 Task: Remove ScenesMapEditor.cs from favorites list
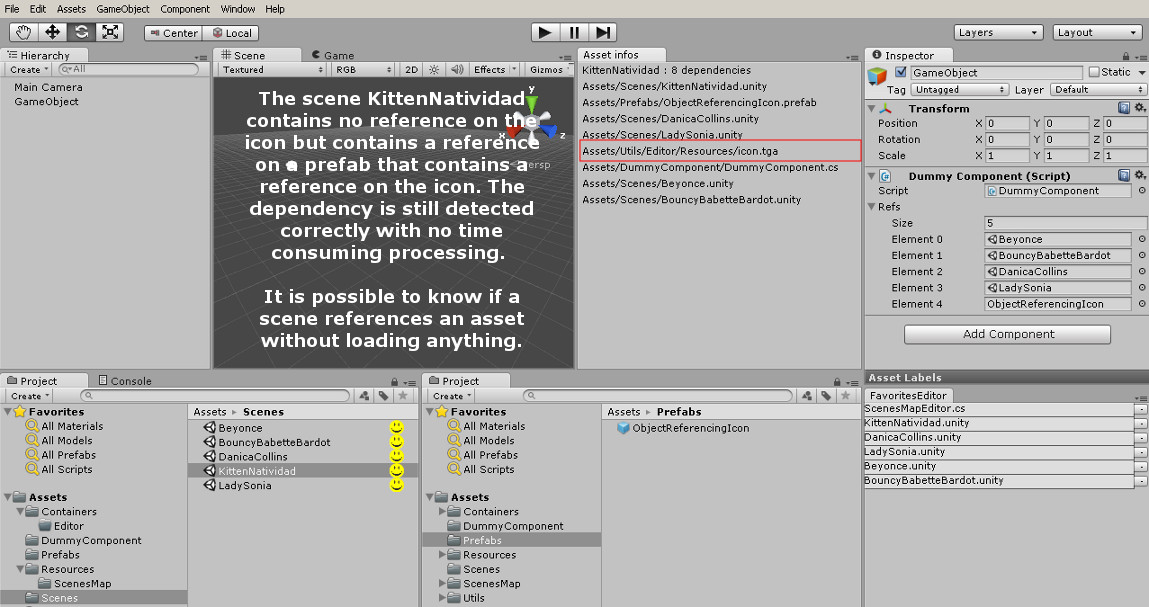[x=1141, y=409]
